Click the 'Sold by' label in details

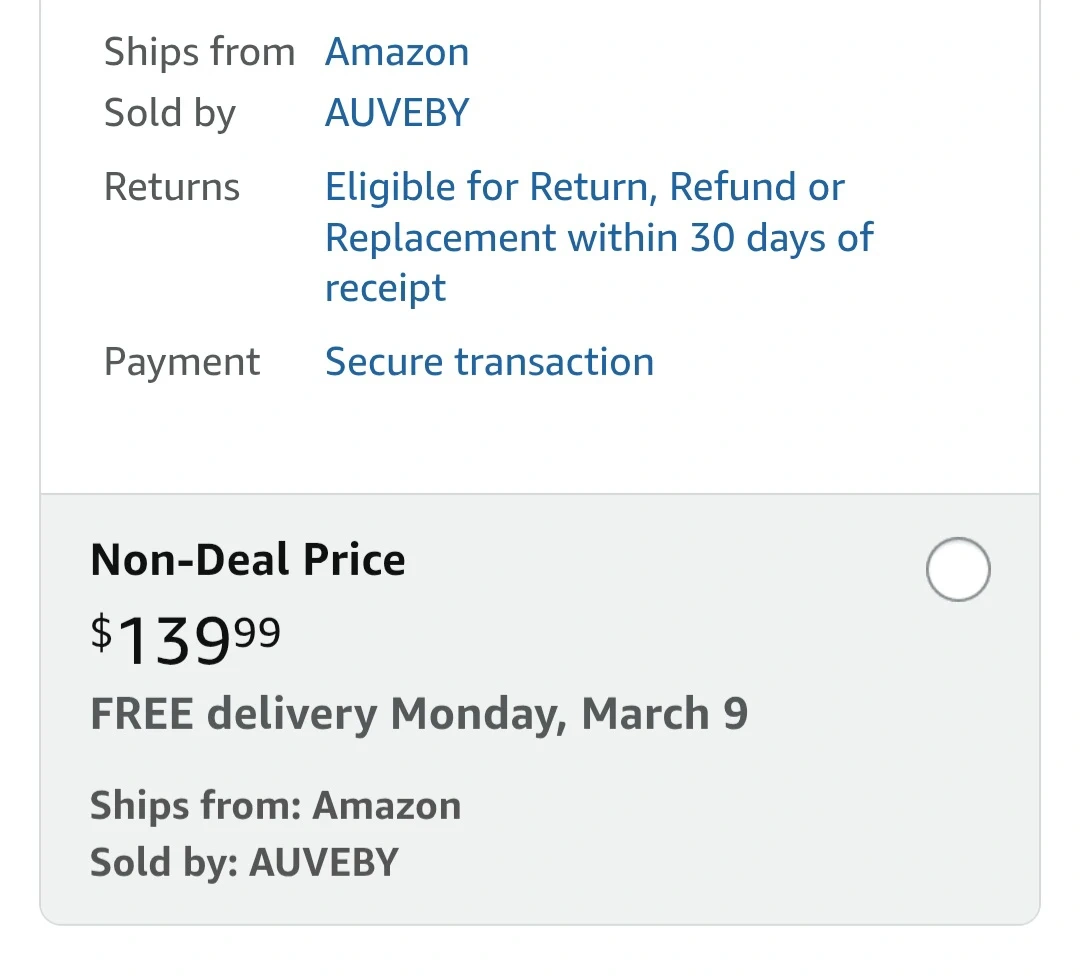[169, 112]
